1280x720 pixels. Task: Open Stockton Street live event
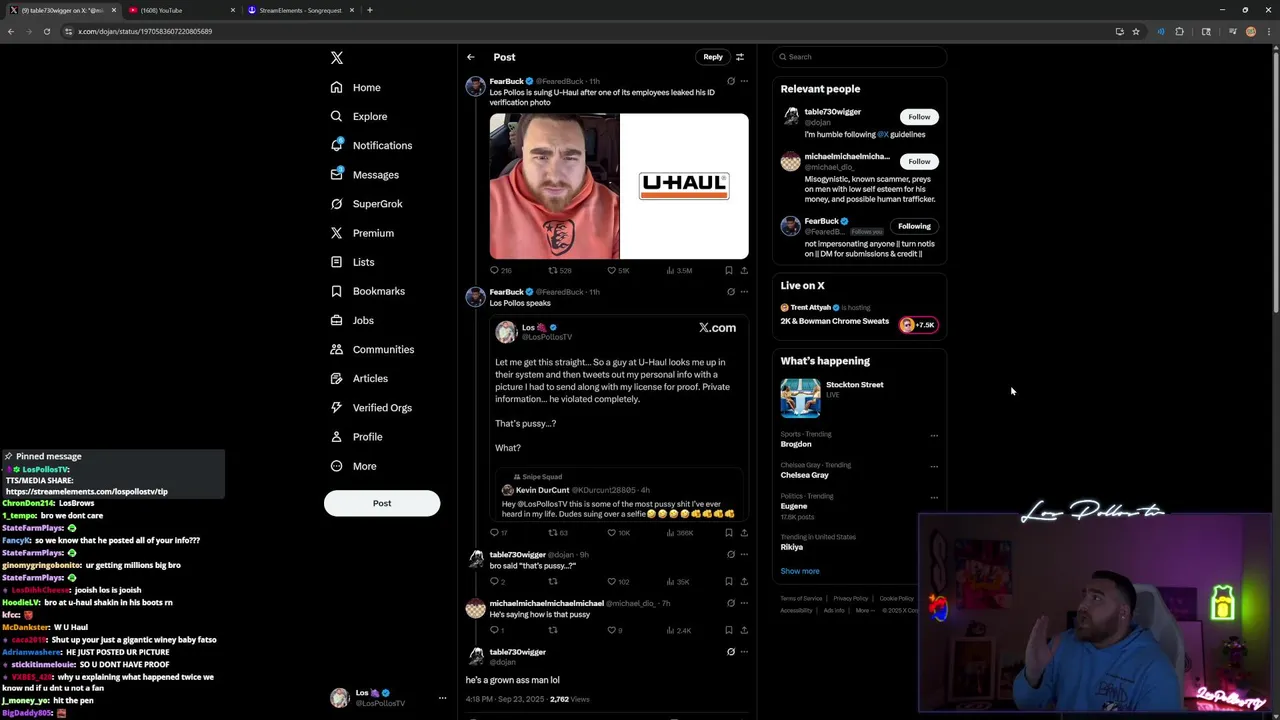pyautogui.click(x=859, y=398)
